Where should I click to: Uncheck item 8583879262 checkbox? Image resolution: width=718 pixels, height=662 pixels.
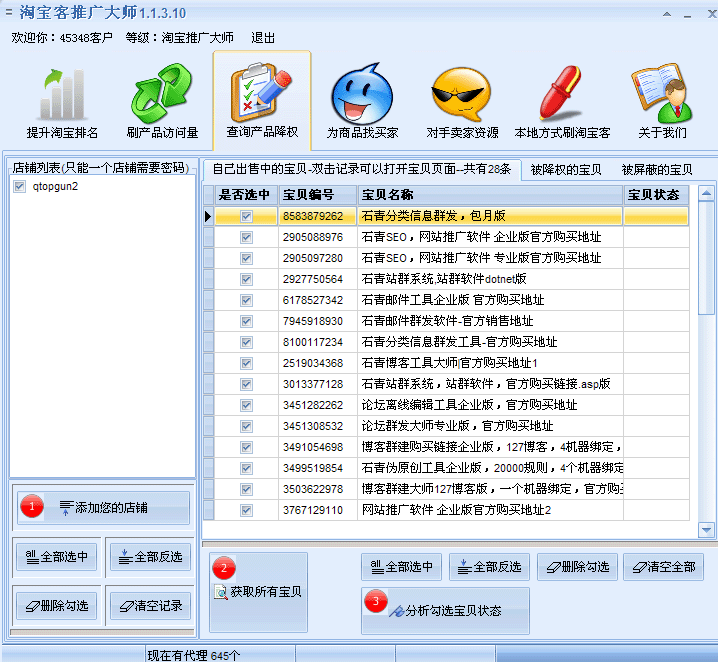pyautogui.click(x=246, y=216)
